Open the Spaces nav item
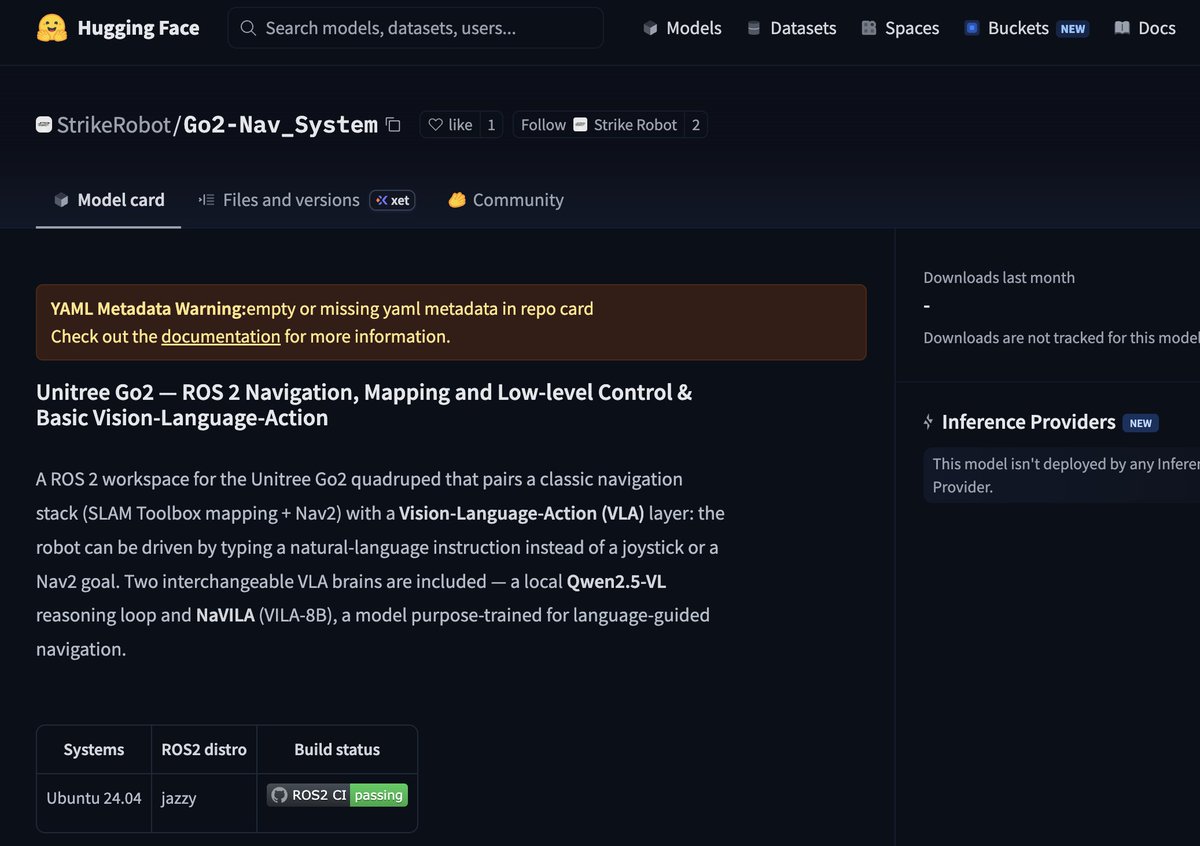Image resolution: width=1200 pixels, height=846 pixels. (900, 28)
